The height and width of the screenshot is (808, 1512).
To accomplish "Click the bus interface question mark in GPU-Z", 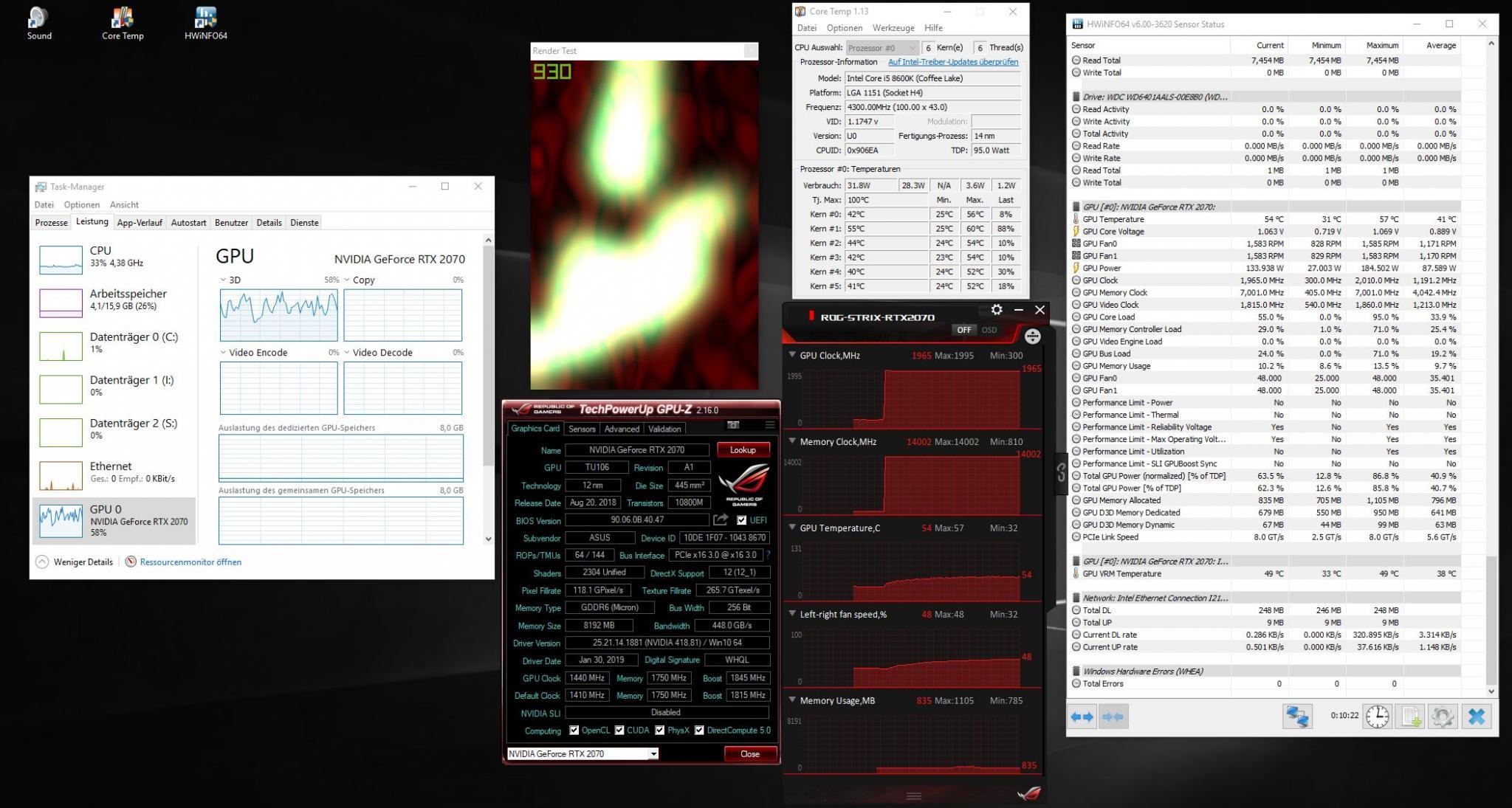I will click(768, 555).
